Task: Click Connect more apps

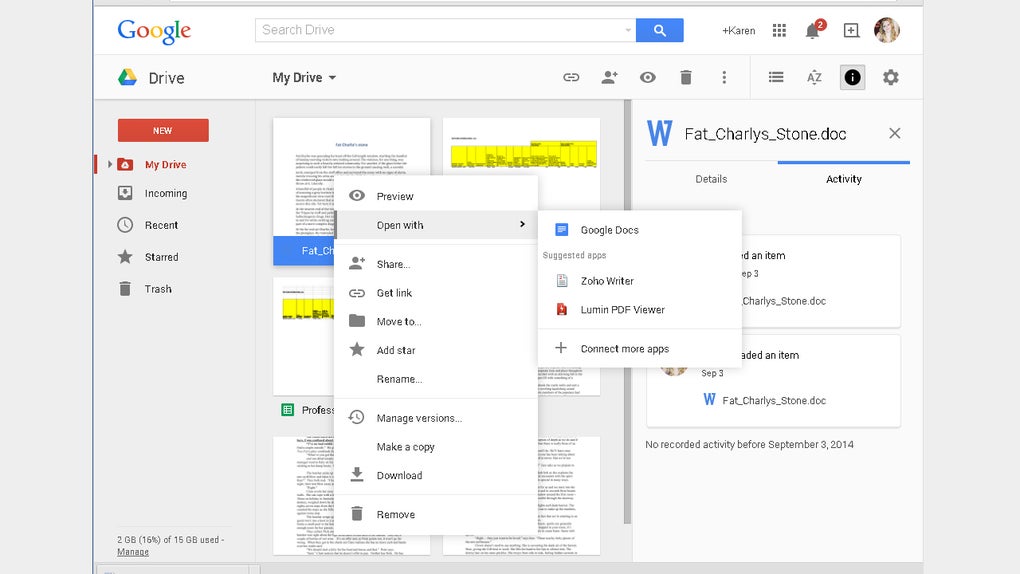Action: (640, 348)
